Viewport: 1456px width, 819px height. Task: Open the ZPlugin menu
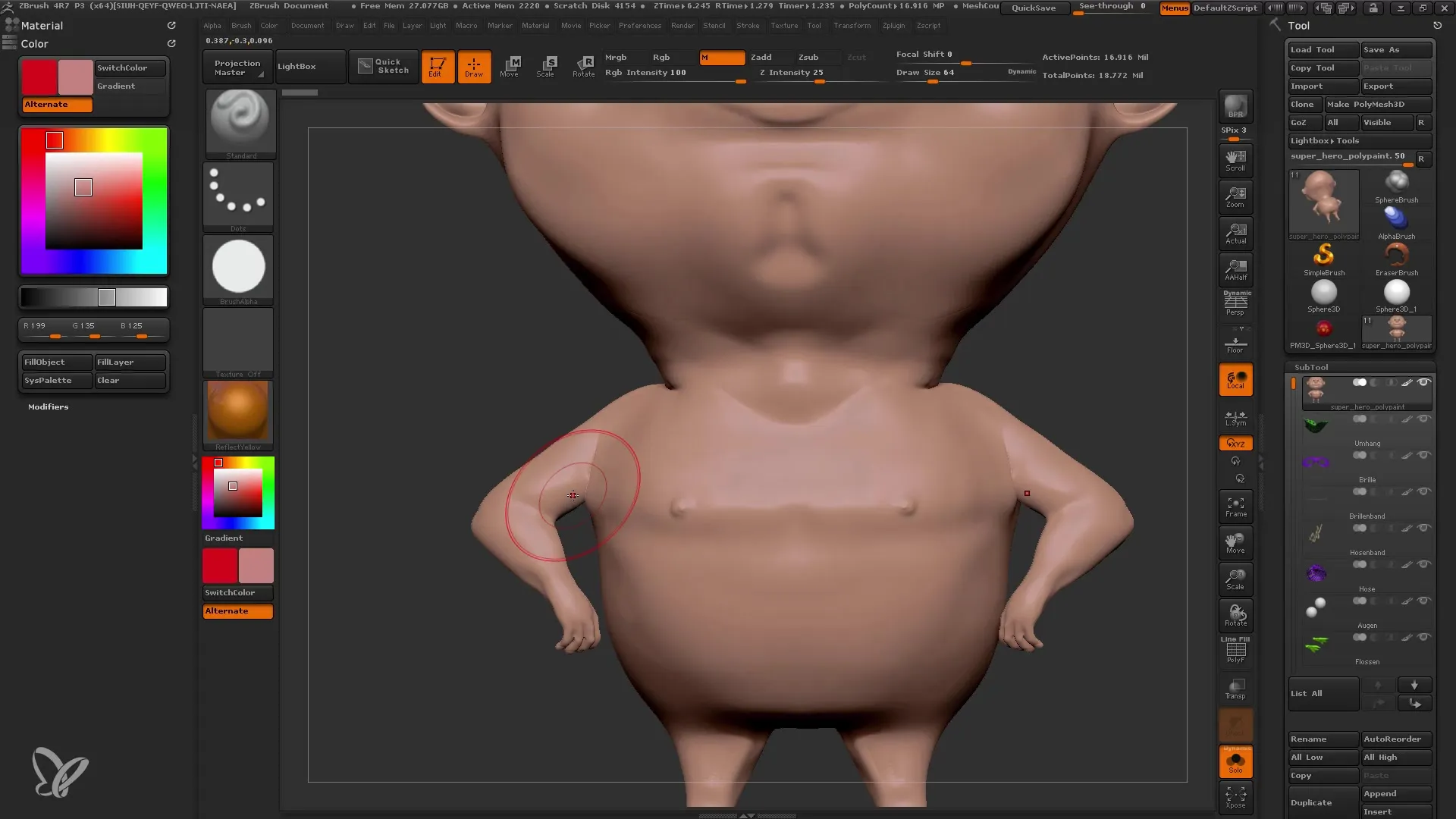pyautogui.click(x=895, y=26)
